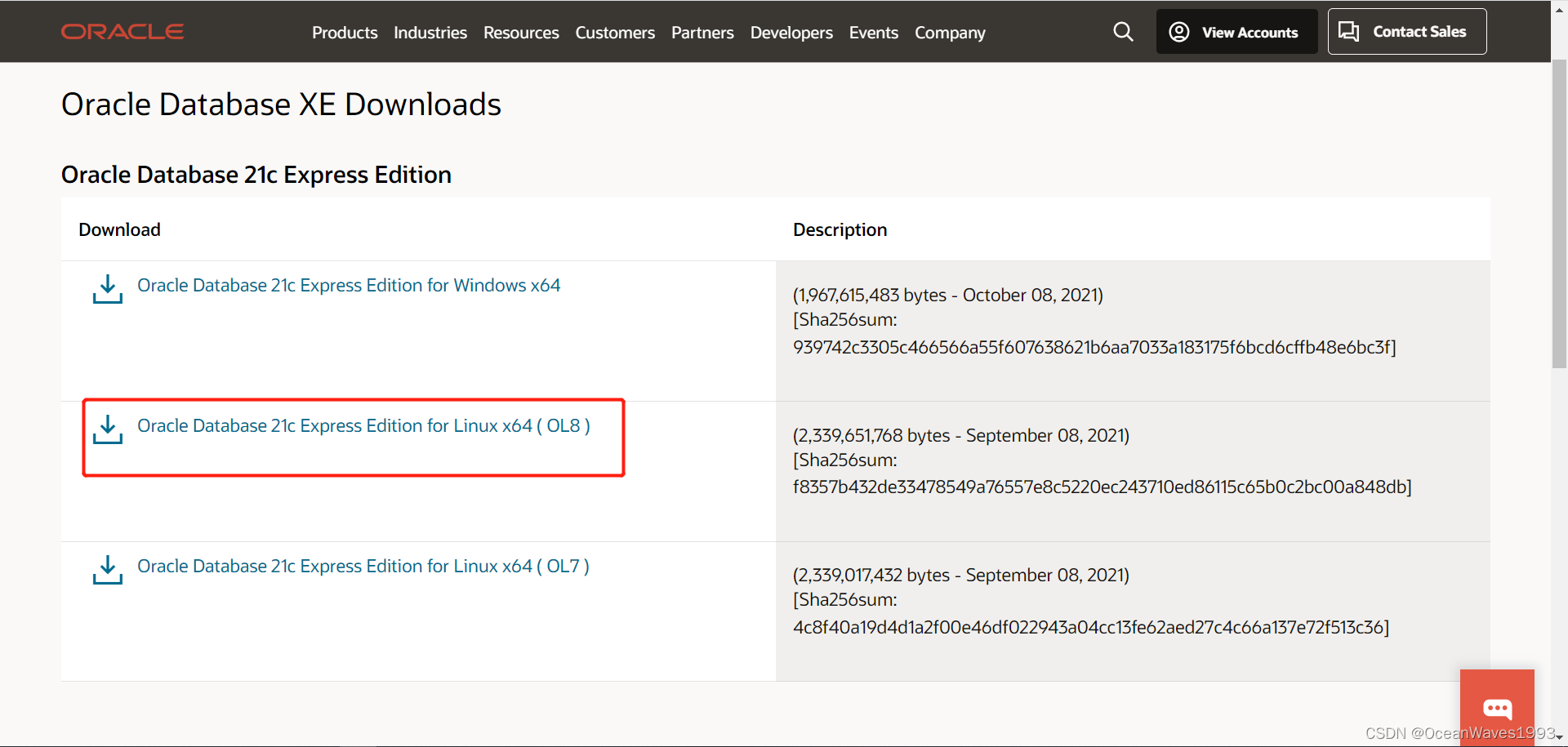1568x747 pixels.
Task: Click the scrollbar down arrow
Action: pyautogui.click(x=1559, y=738)
